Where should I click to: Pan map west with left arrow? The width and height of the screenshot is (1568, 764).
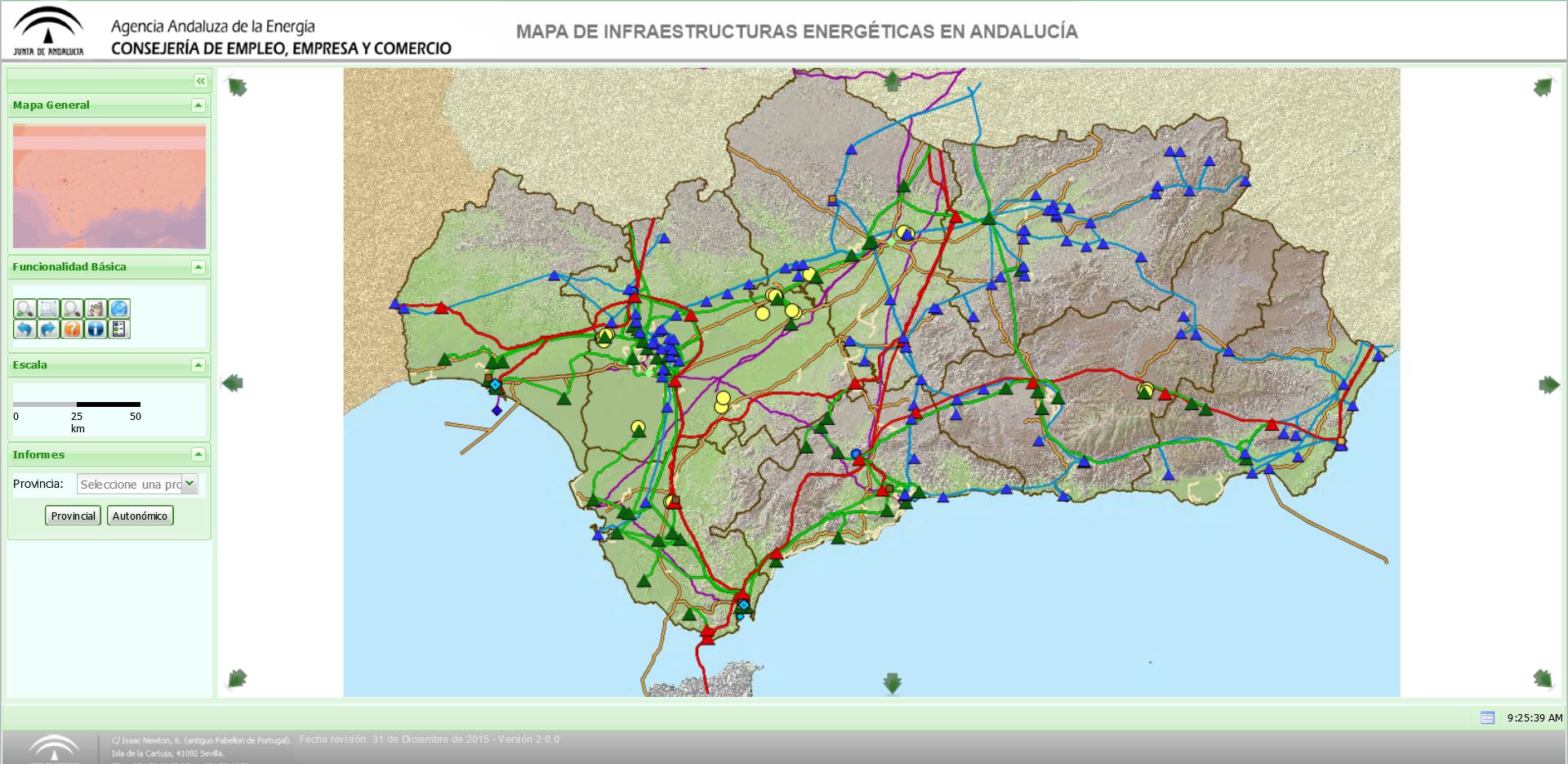[x=233, y=382]
